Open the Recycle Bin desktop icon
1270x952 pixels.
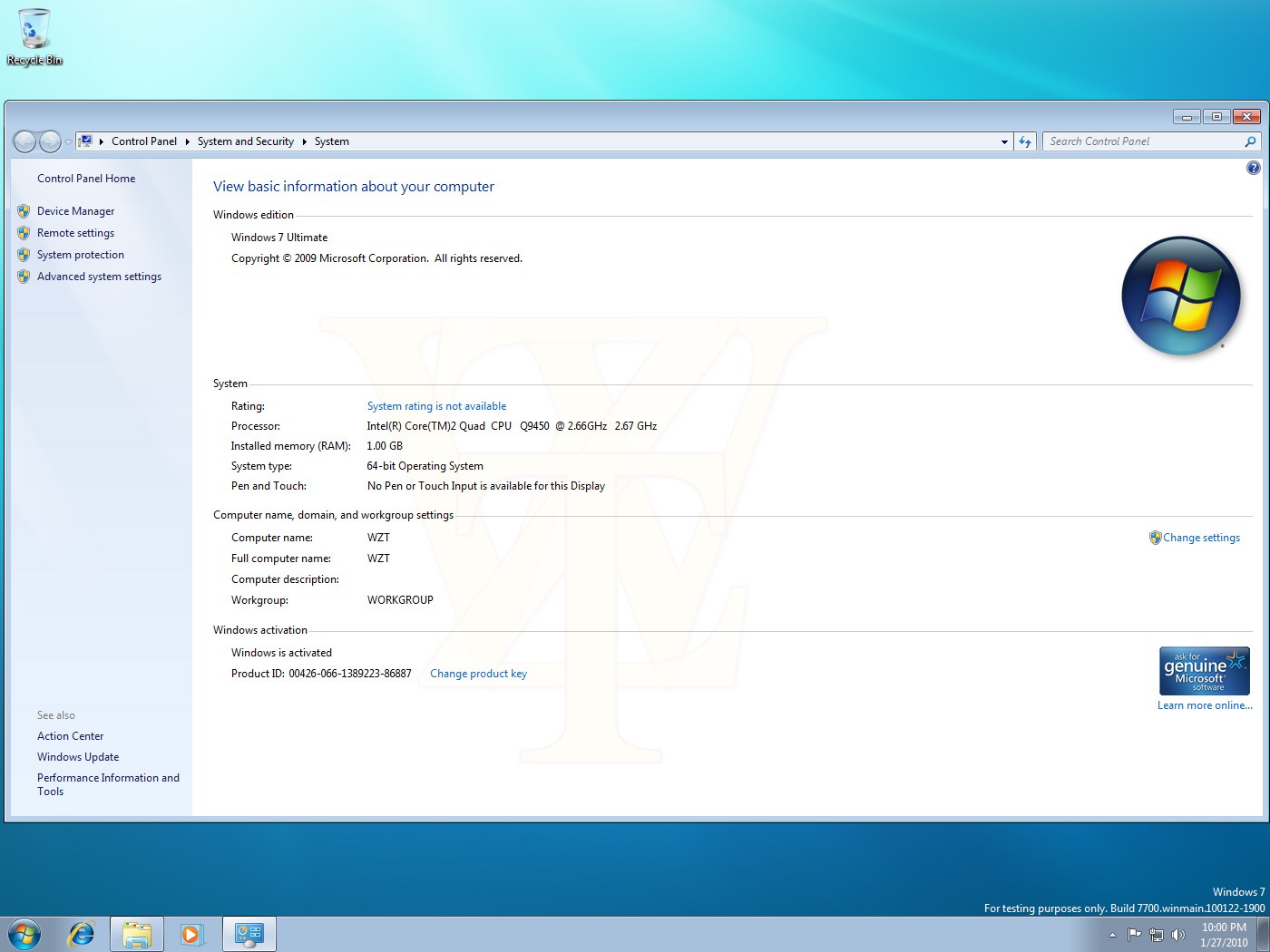pos(34,36)
